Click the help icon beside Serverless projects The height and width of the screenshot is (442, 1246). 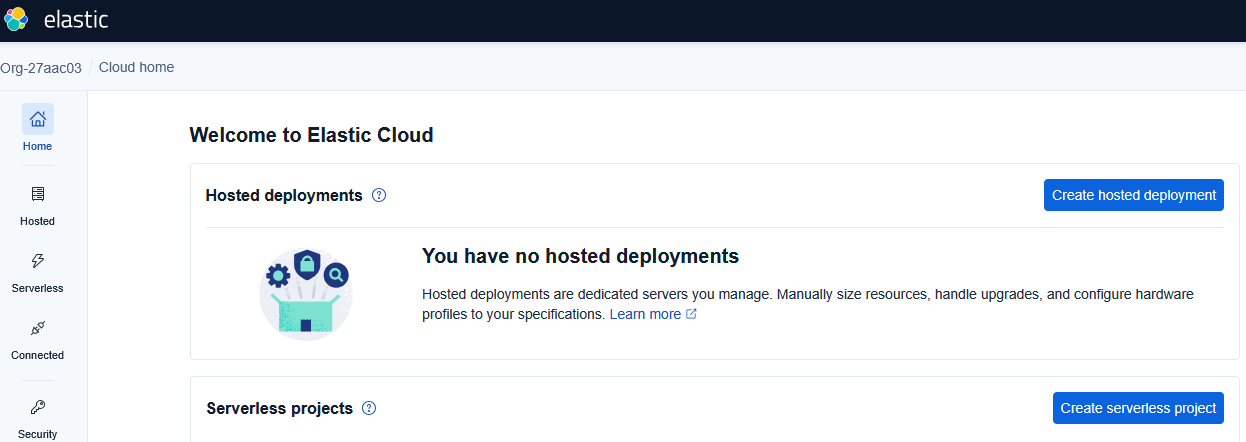pyautogui.click(x=369, y=408)
